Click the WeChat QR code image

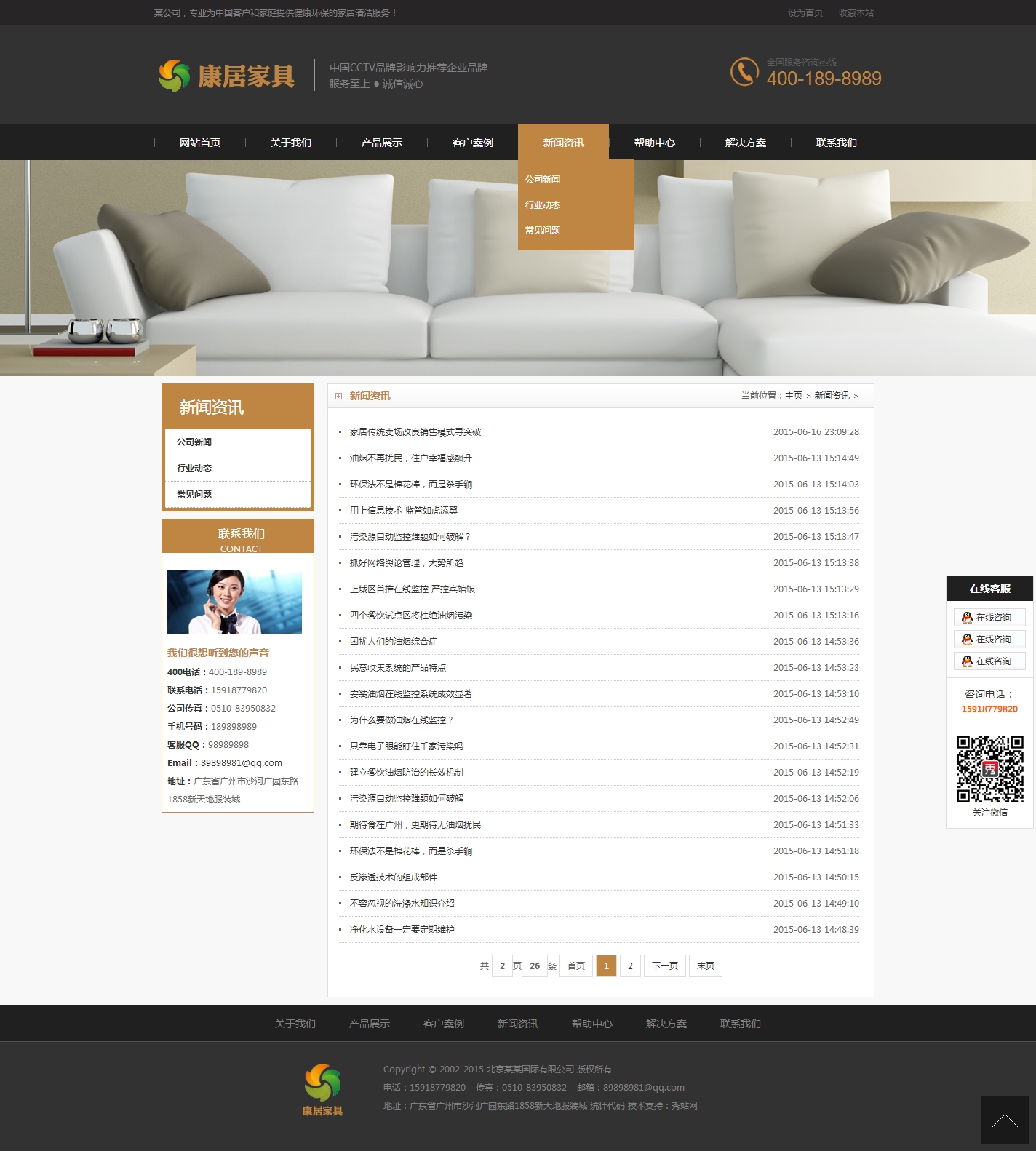(x=989, y=768)
